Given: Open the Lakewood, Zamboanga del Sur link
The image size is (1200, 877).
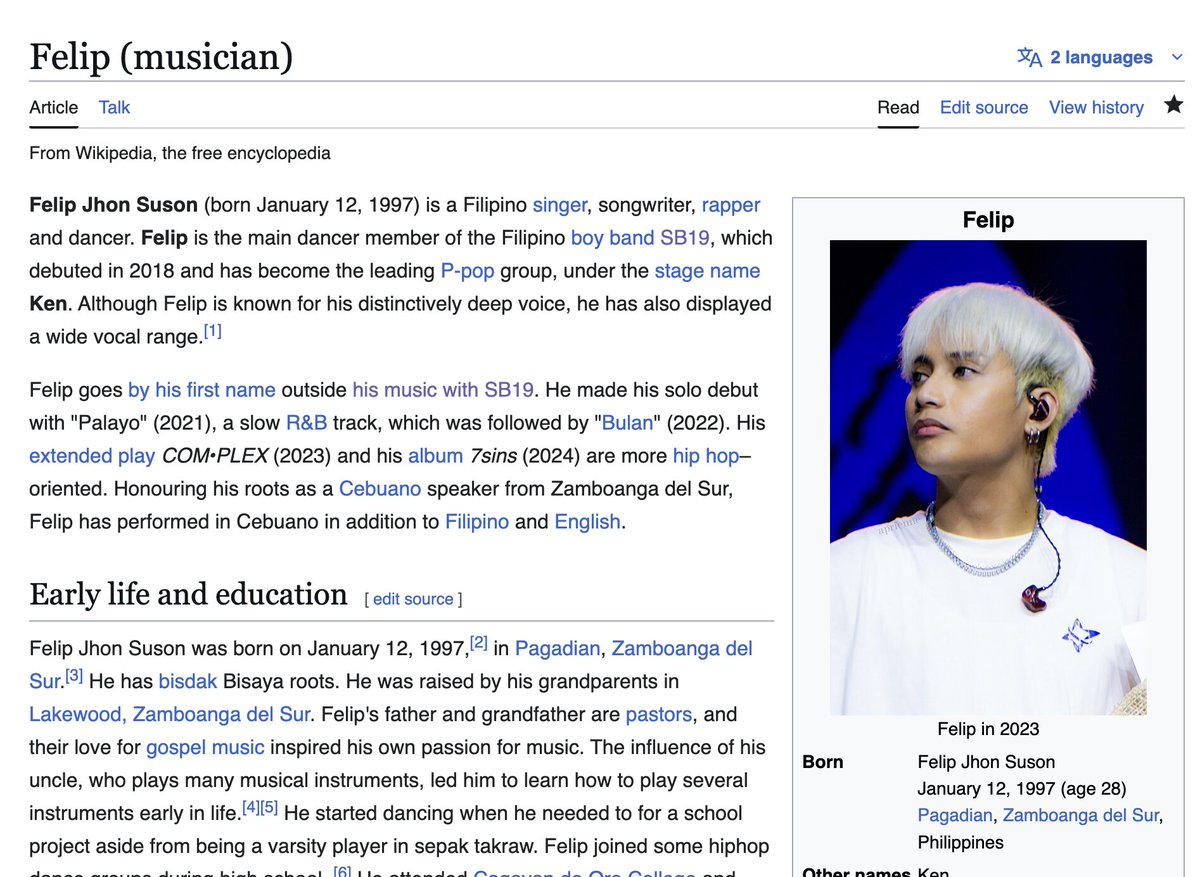Looking at the screenshot, I should 168,713.
